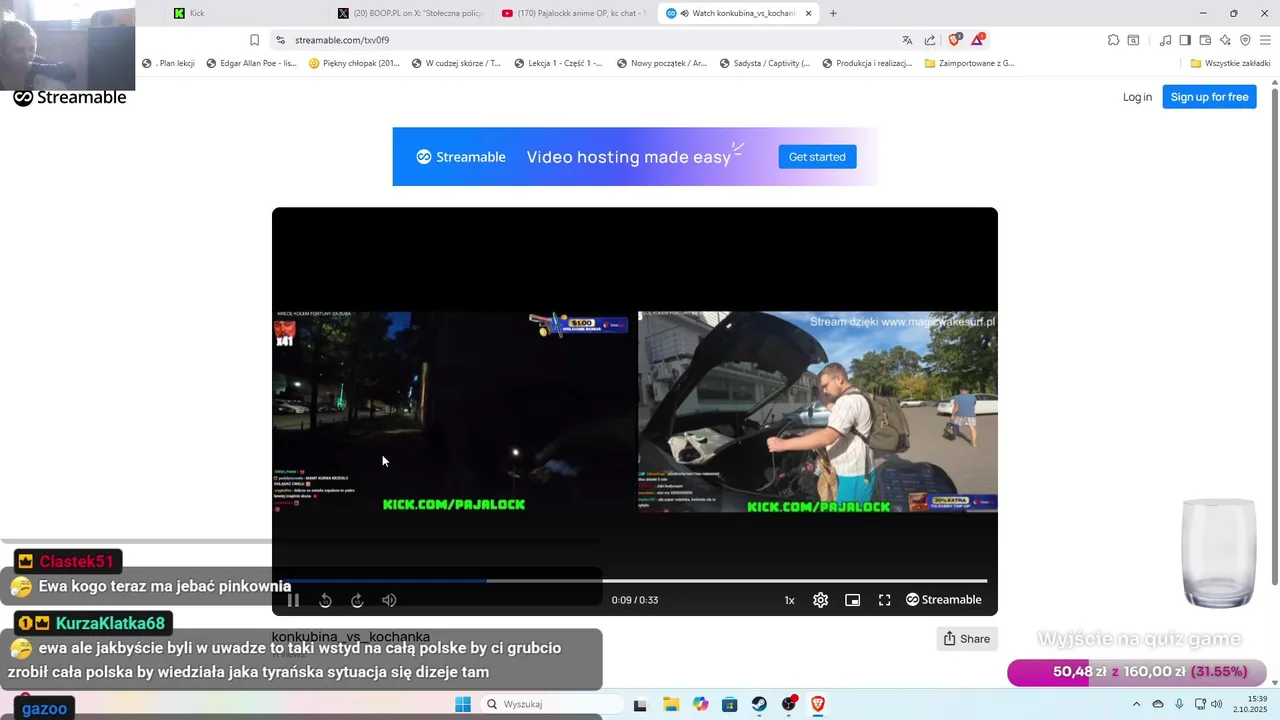Open Leo AI sparkle icon
The width and height of the screenshot is (1280, 720).
tap(1225, 40)
